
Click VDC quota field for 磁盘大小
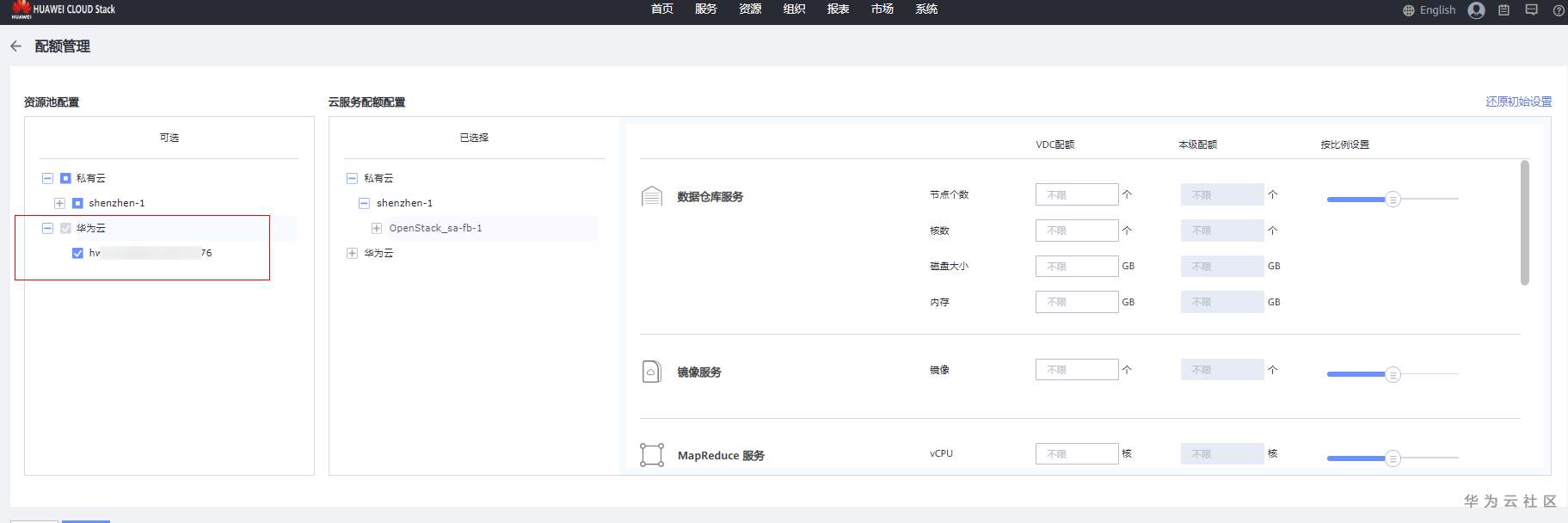pos(1077,266)
